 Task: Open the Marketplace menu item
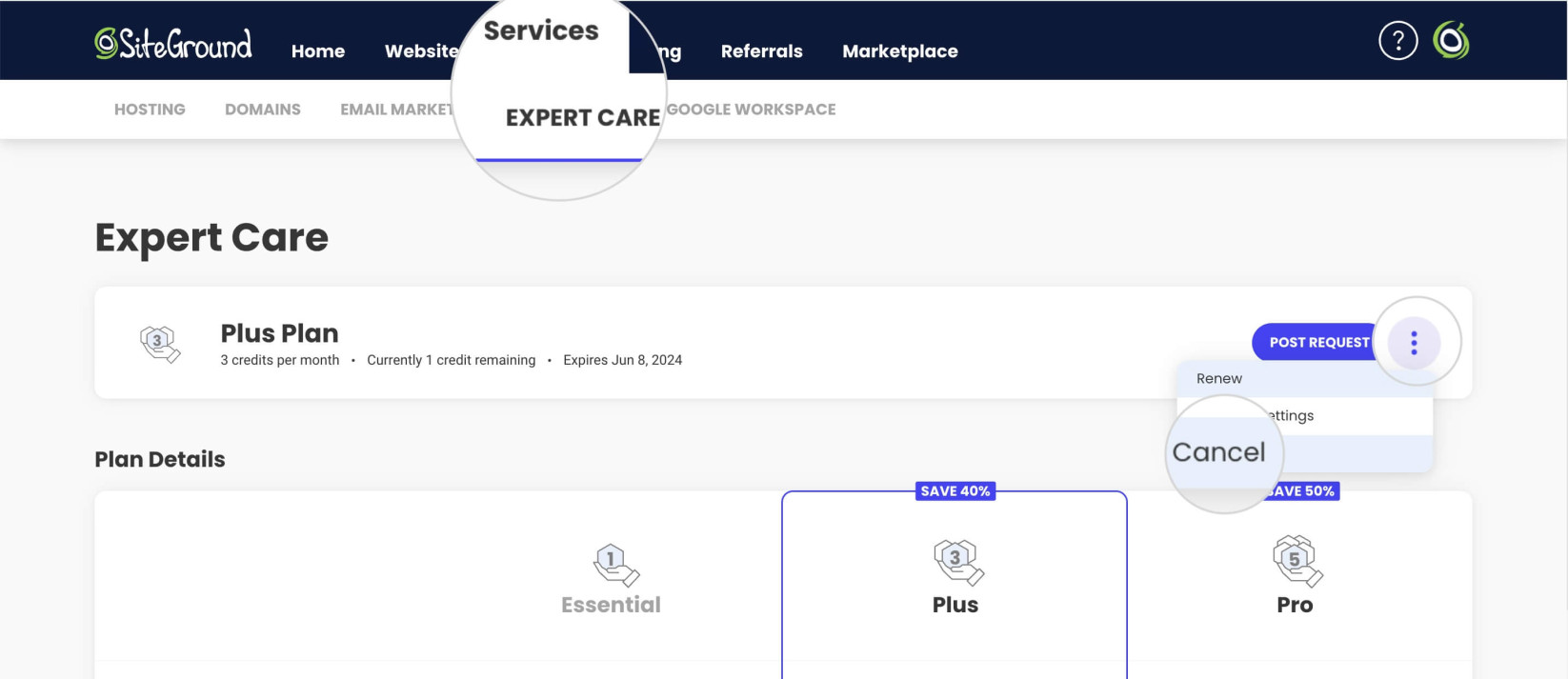pyautogui.click(x=900, y=51)
